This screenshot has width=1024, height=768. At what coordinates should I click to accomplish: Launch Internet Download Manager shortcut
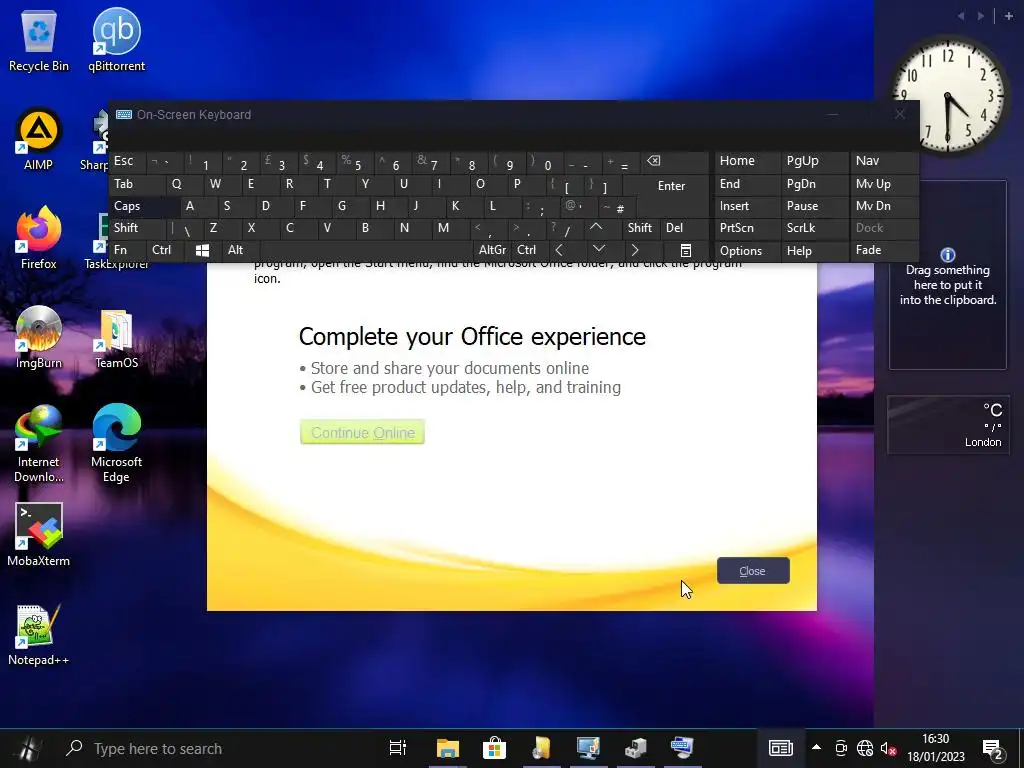(39, 444)
